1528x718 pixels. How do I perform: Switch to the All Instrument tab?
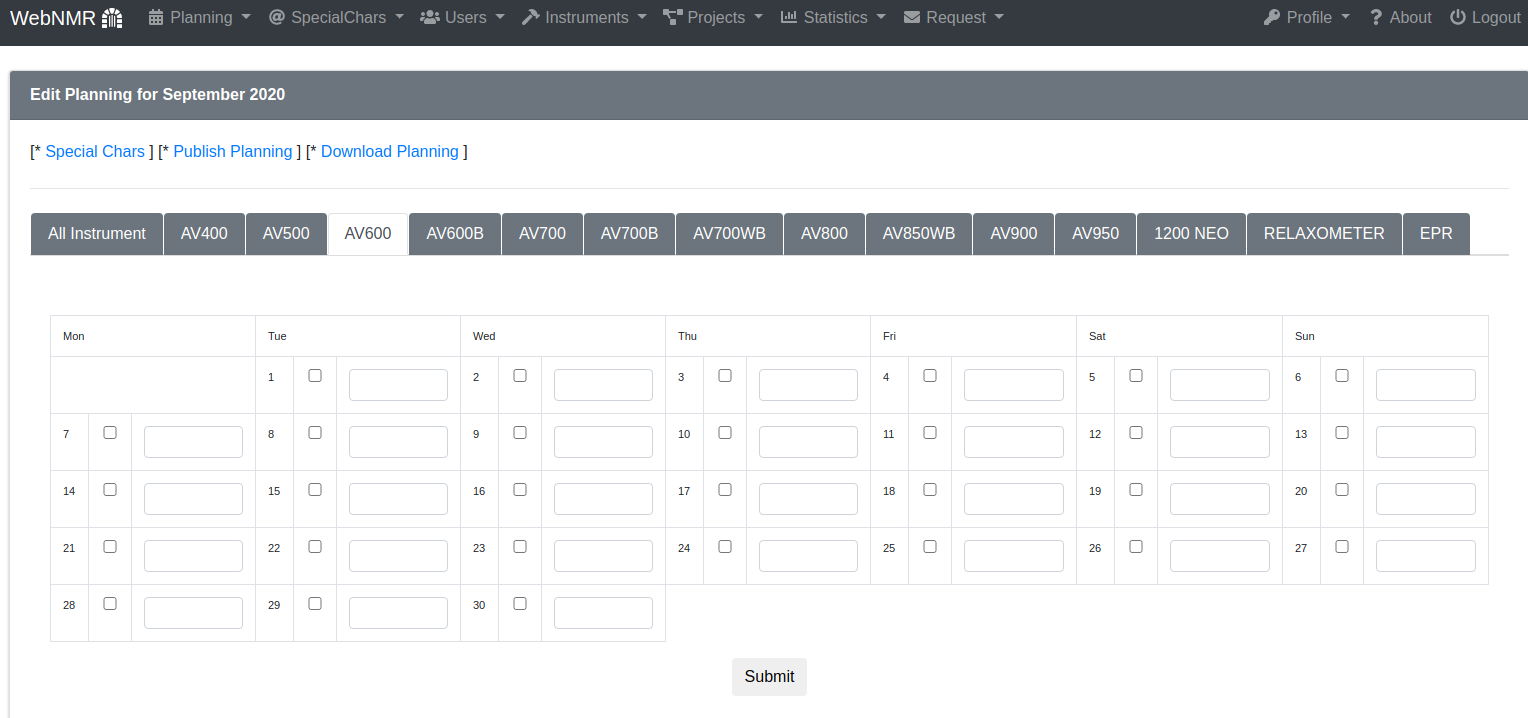[x=97, y=234]
